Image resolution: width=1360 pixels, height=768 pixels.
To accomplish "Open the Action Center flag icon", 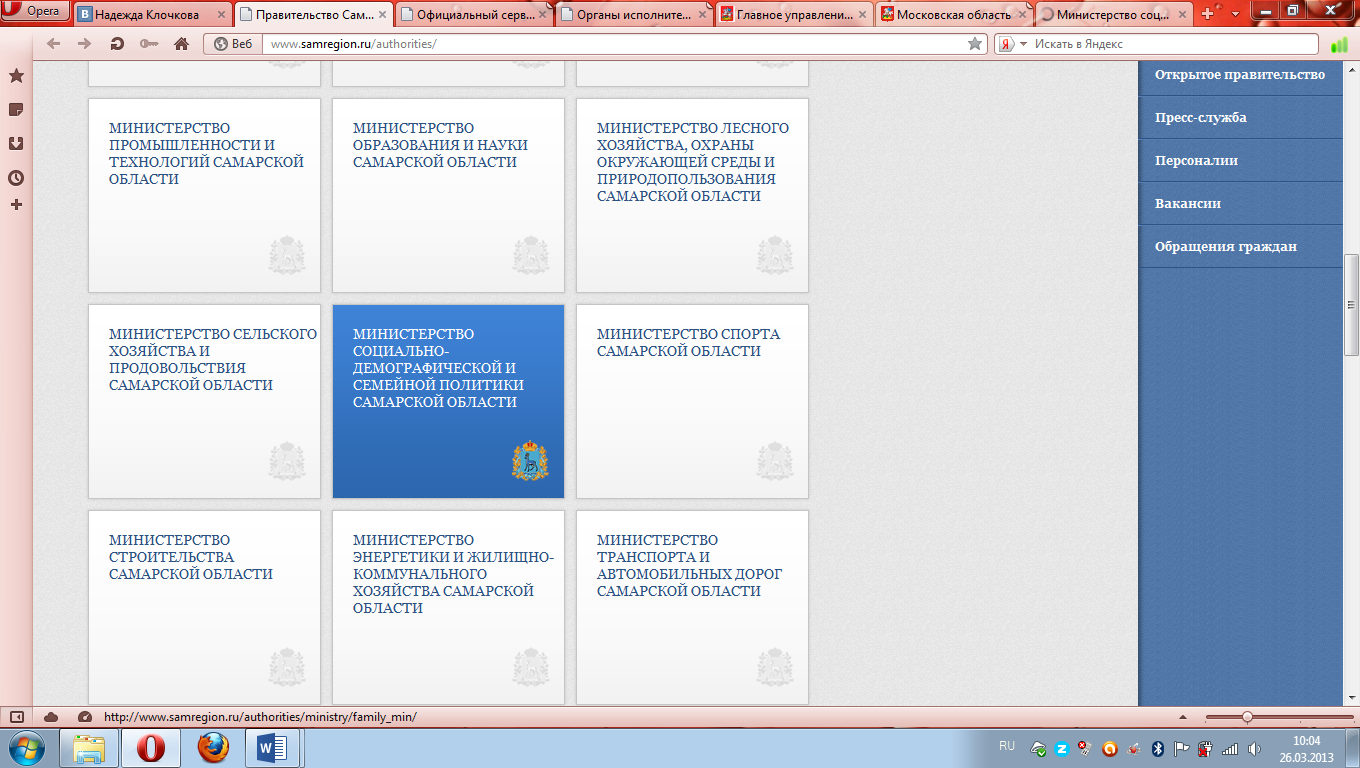I will [x=1182, y=748].
